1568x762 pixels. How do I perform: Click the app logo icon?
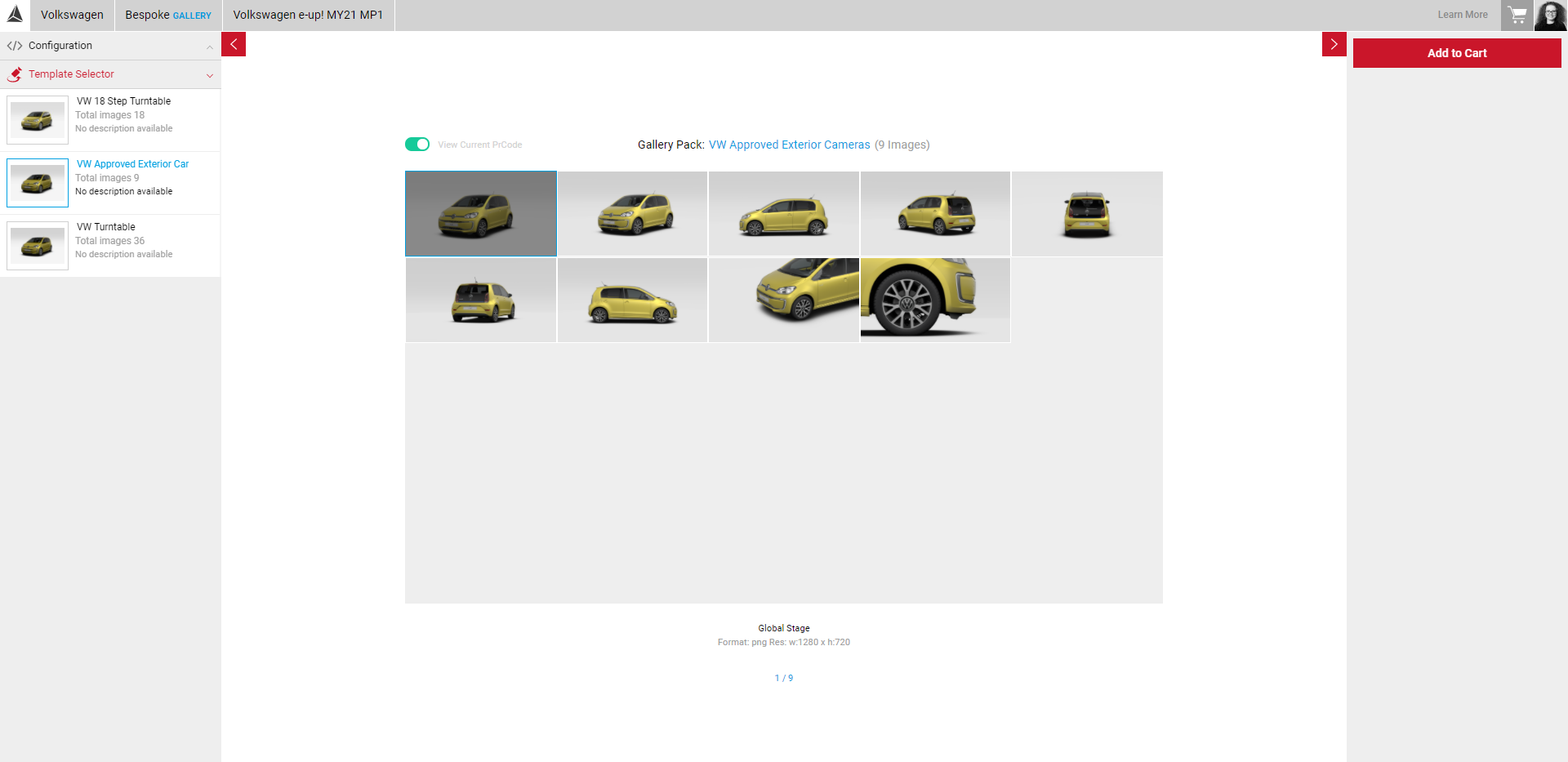pos(15,15)
